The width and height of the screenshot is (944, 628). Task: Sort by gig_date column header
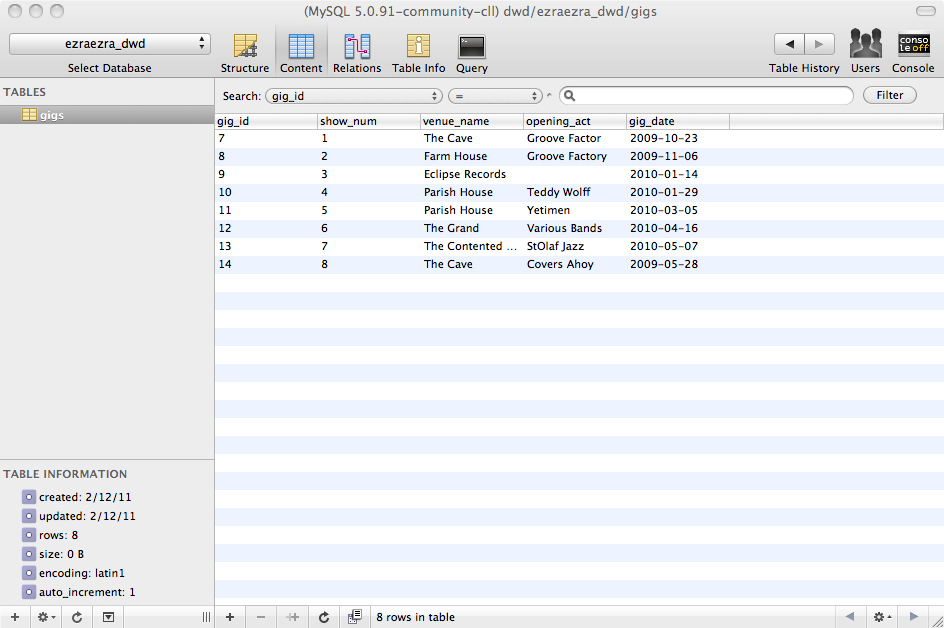pyautogui.click(x=678, y=121)
